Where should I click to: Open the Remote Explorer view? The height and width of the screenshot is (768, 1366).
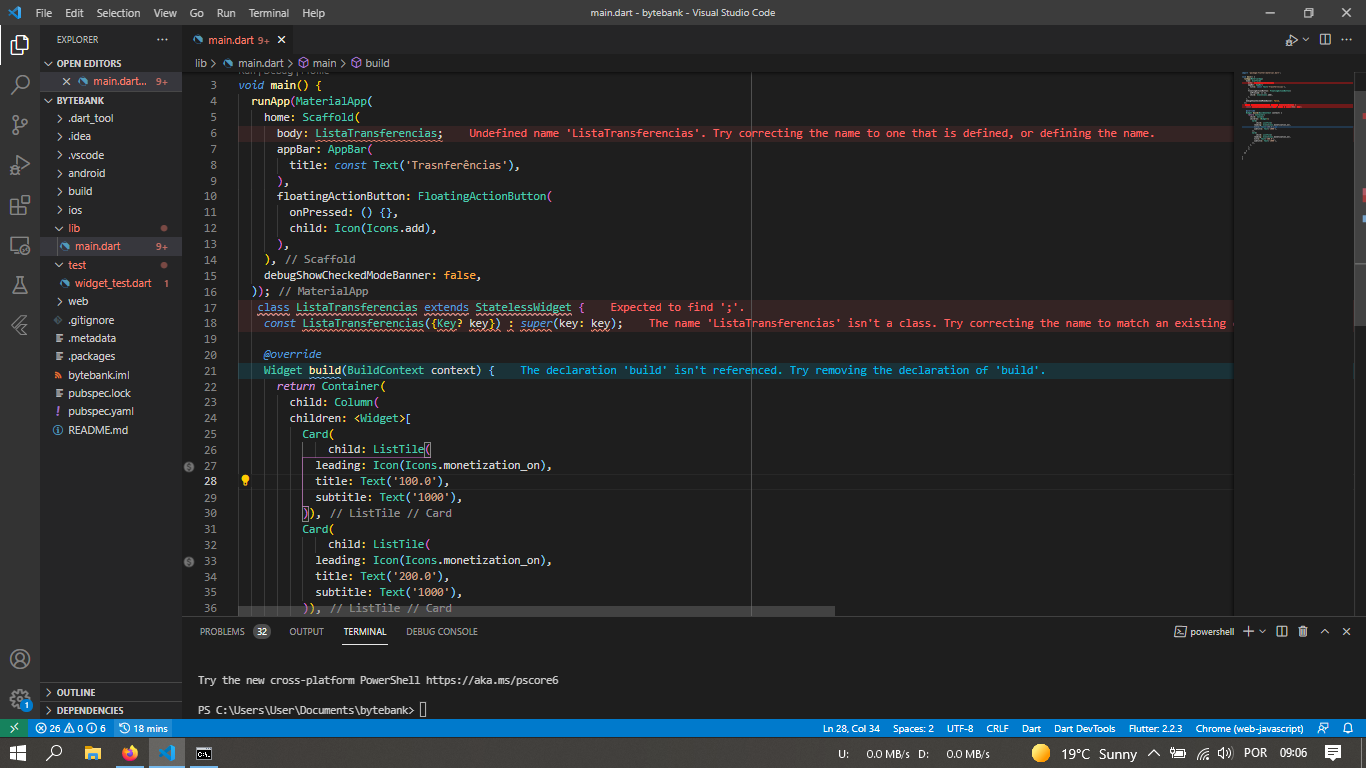point(20,245)
